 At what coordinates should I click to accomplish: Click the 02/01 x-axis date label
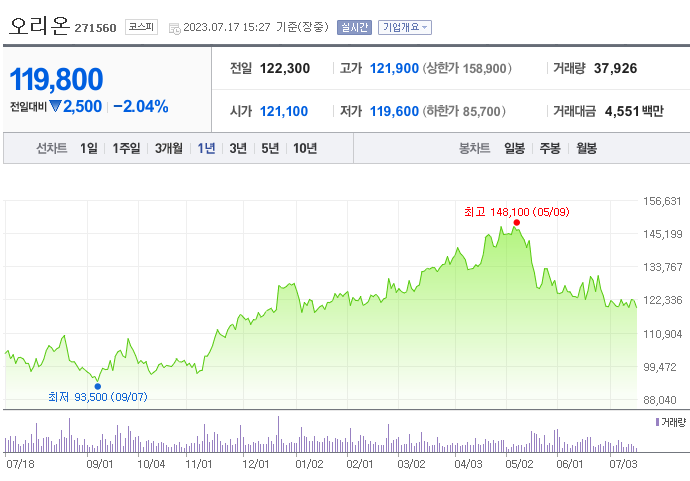click(360, 464)
